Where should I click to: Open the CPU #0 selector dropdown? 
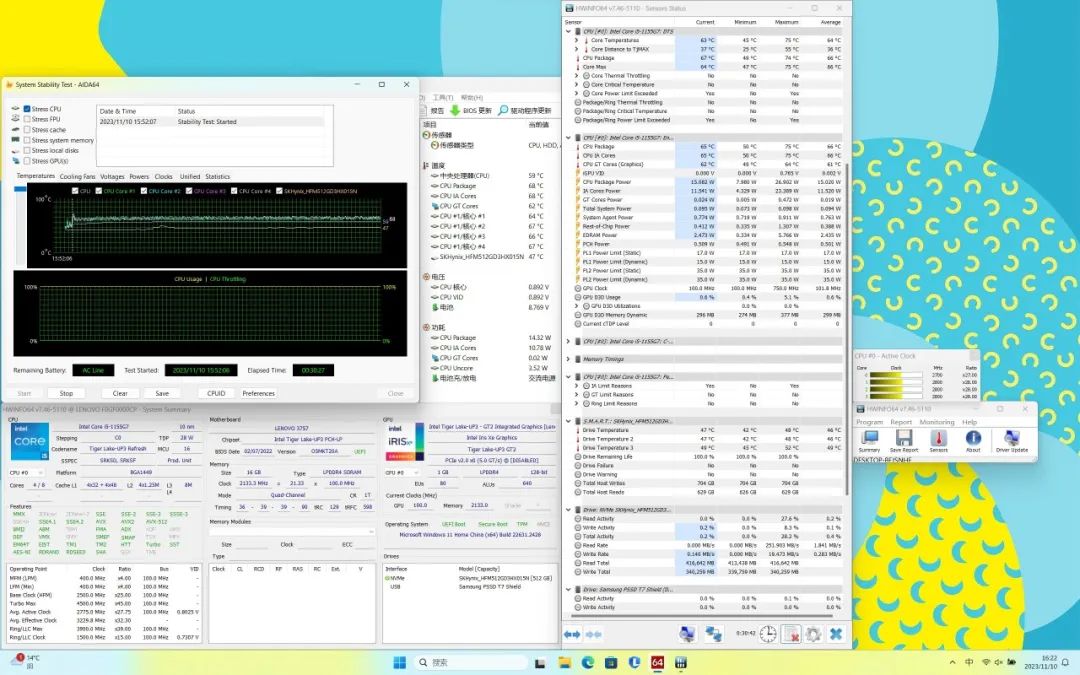tap(30, 472)
